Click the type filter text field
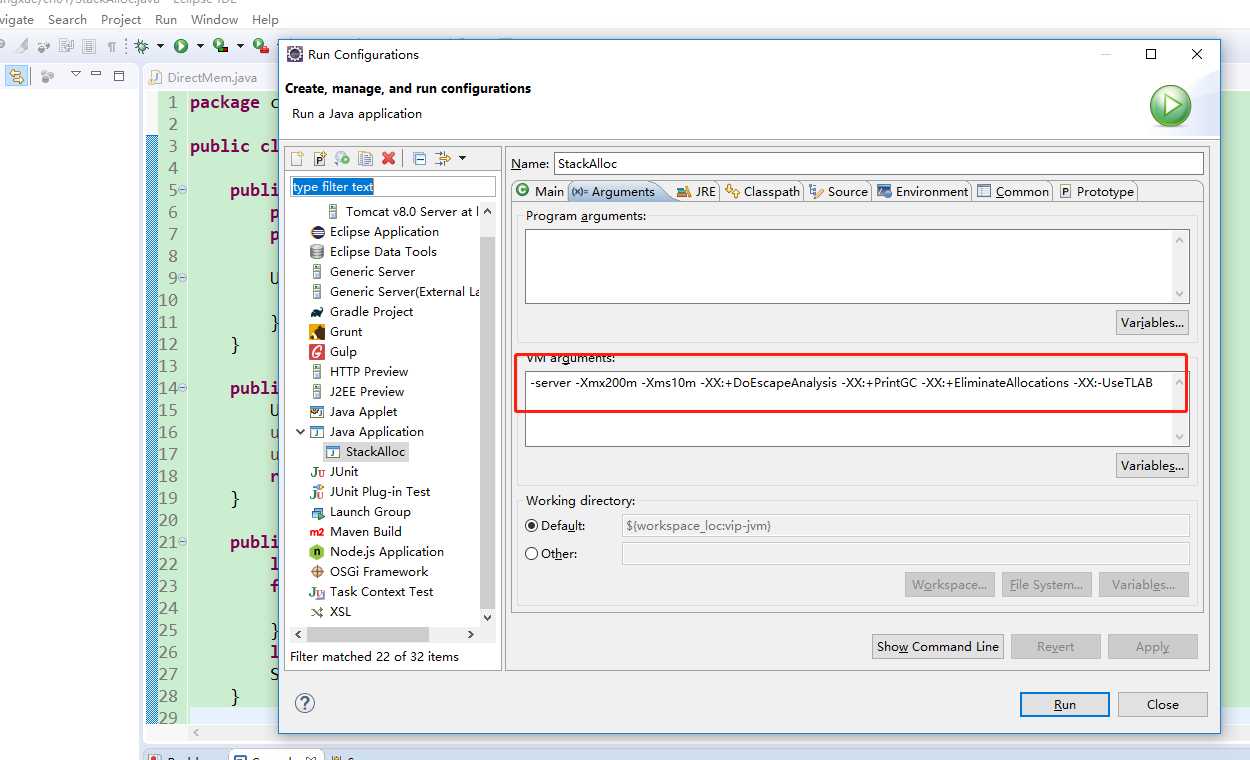The image size is (1250, 760). pos(393,187)
